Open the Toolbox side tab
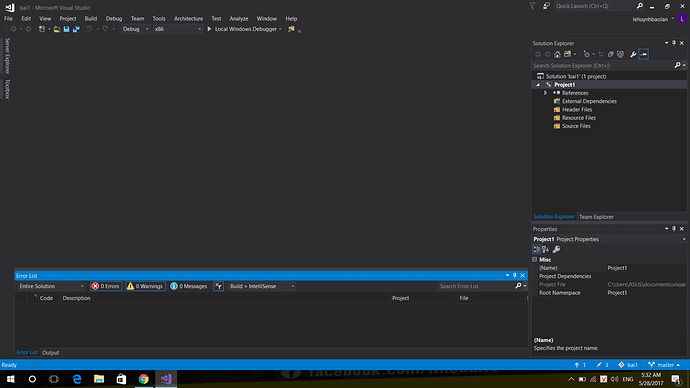This screenshot has width=690, height=388. [7, 89]
